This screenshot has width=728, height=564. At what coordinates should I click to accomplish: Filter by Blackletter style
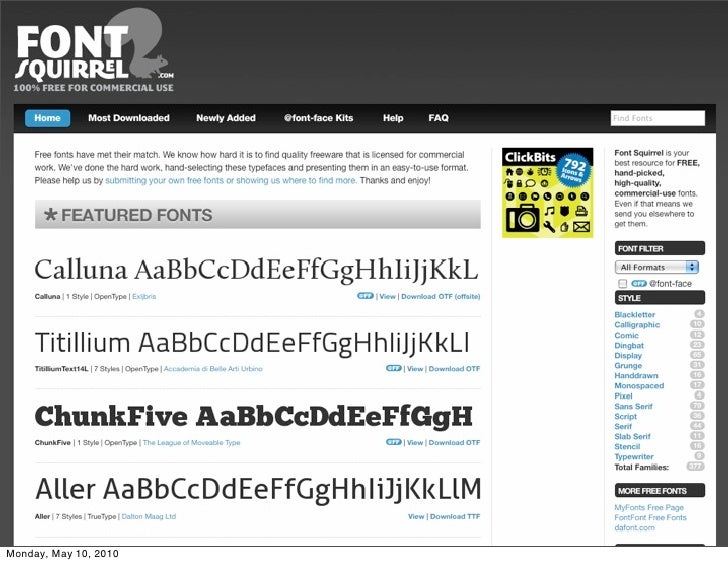[634, 314]
